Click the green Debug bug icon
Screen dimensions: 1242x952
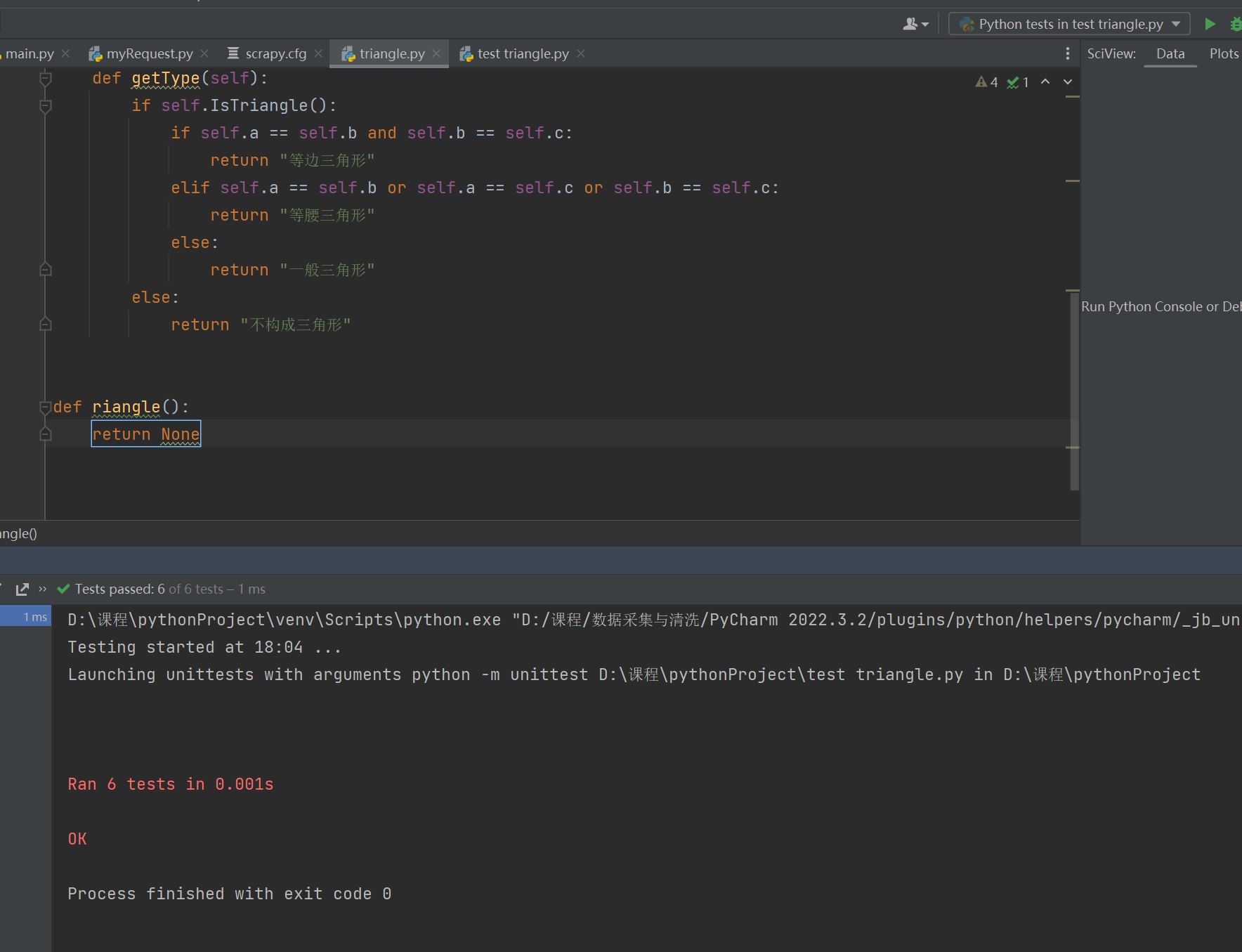point(1235,24)
